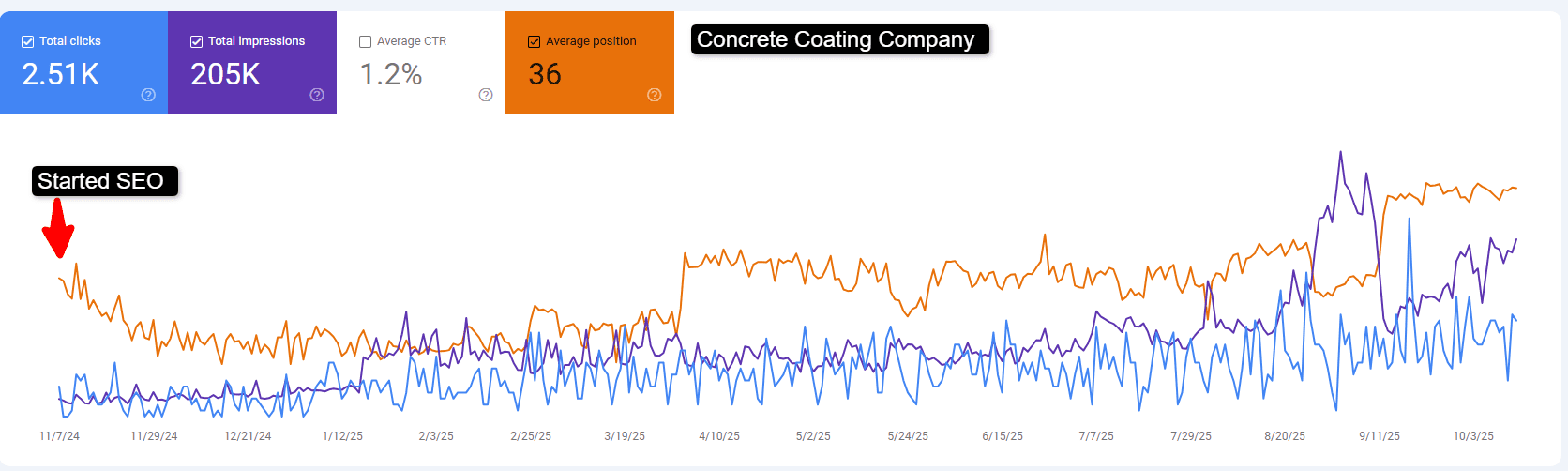The image size is (1568, 471).
Task: Click help icon on Average CTR card
Action: 486,95
